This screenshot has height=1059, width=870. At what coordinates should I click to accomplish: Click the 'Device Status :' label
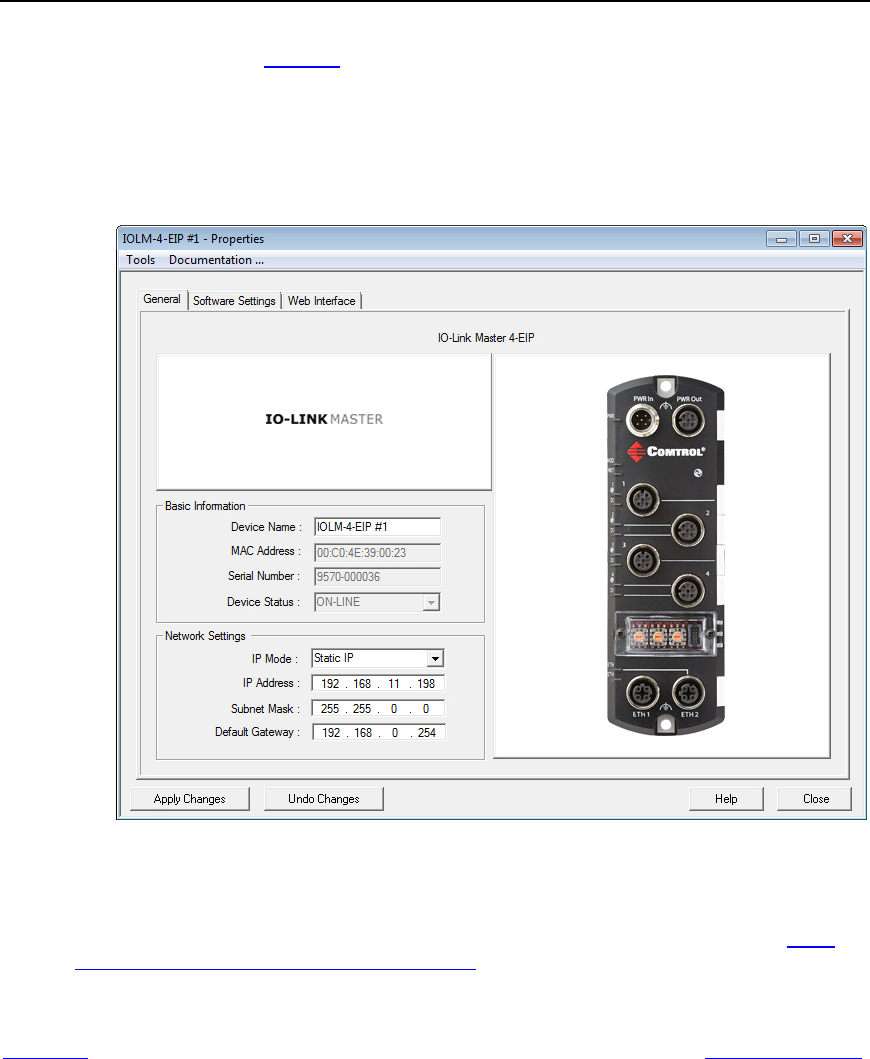[263, 602]
